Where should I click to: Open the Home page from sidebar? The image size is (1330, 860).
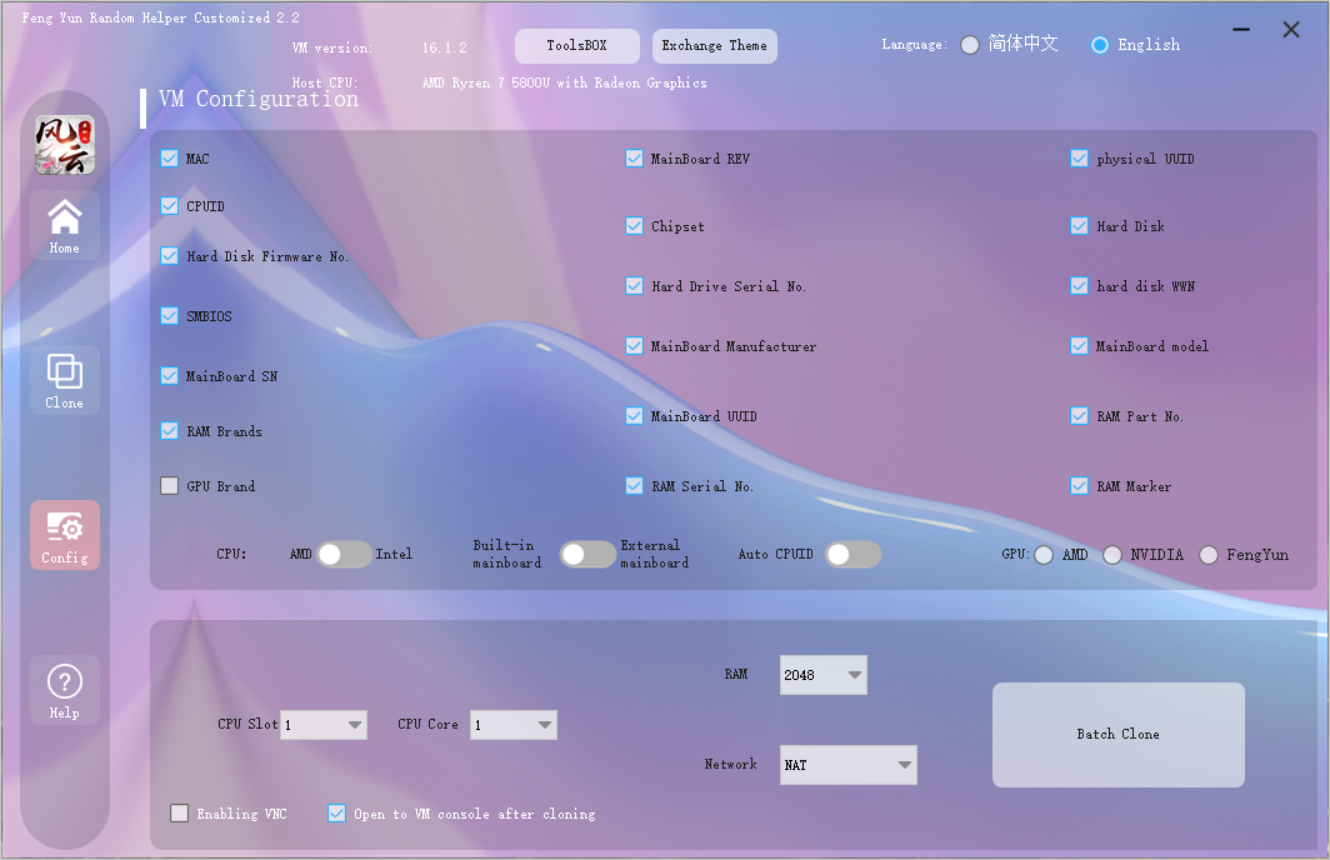pos(65,225)
